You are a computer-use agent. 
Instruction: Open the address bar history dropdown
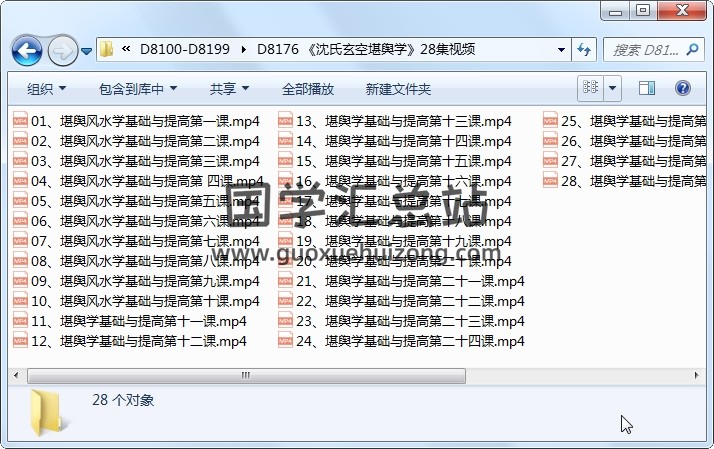(x=561, y=50)
